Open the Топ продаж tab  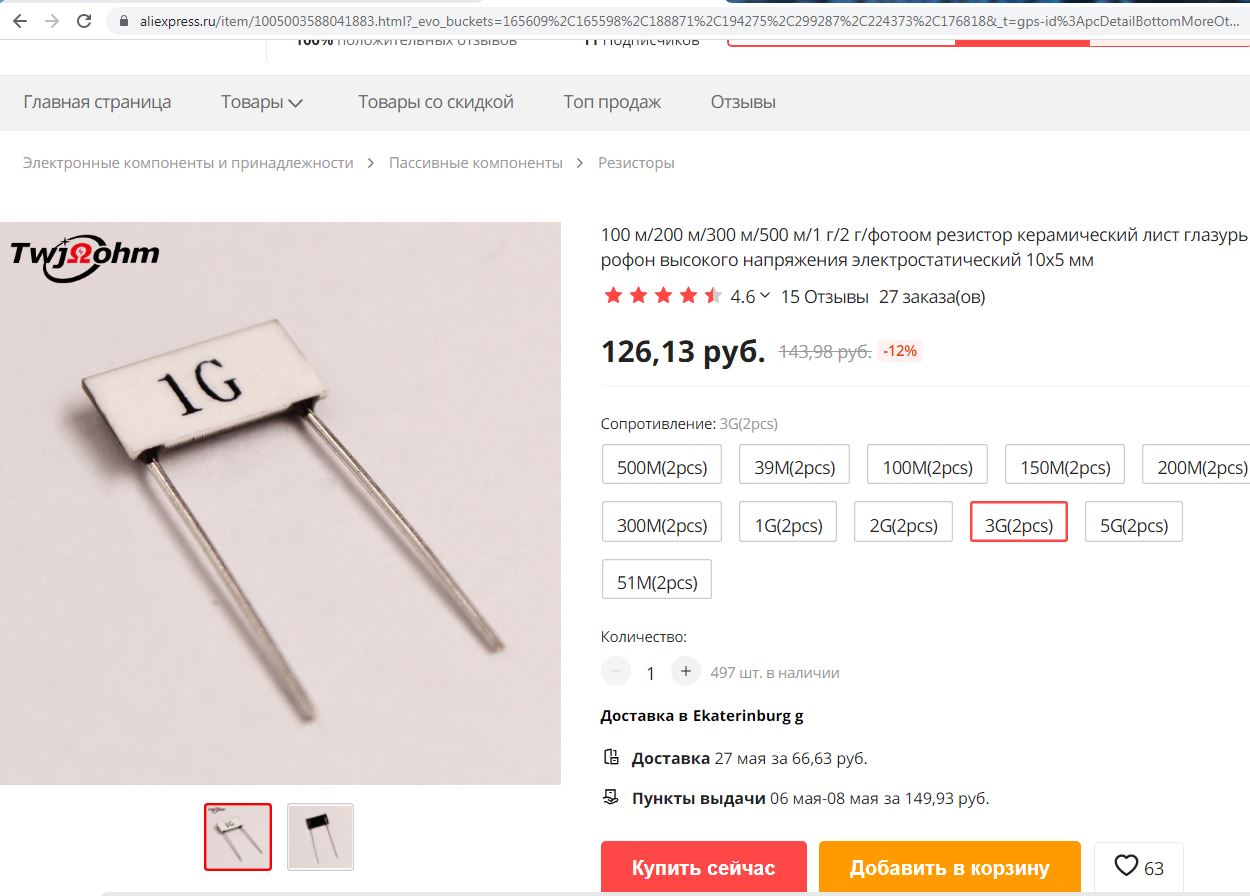612,102
